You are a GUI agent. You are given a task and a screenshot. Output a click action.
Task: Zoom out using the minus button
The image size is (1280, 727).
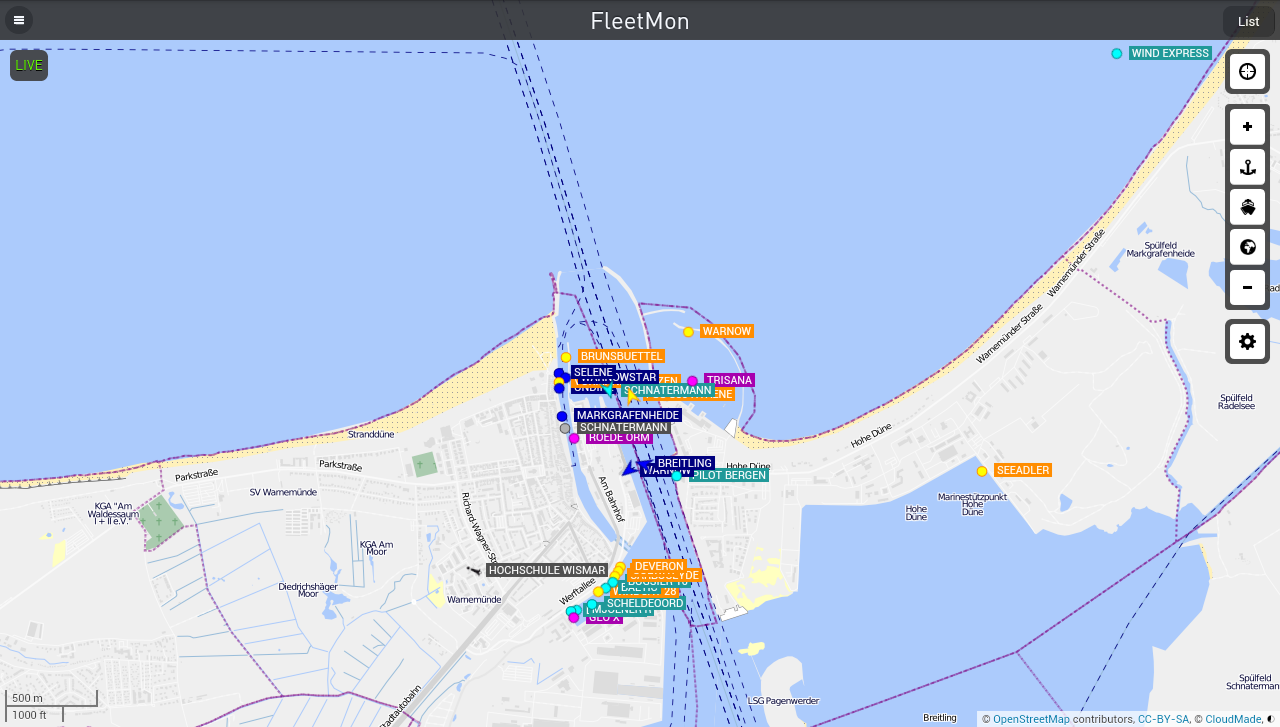pos(1247,287)
